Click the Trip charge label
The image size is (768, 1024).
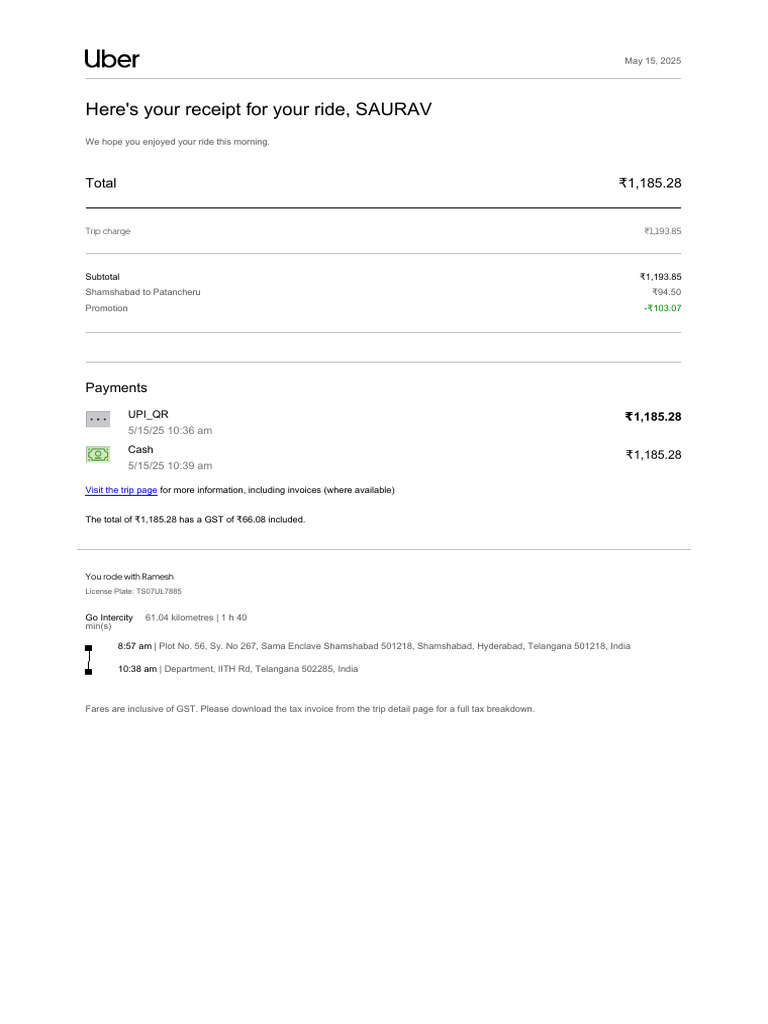tap(108, 231)
